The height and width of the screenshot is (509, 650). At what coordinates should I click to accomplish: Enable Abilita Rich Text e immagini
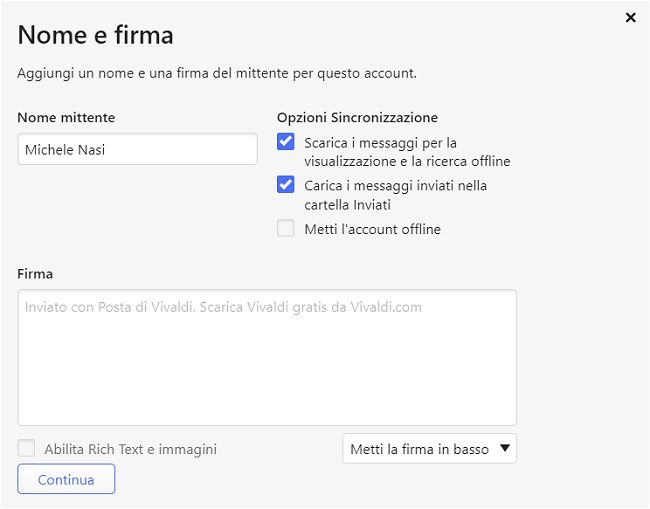26,448
